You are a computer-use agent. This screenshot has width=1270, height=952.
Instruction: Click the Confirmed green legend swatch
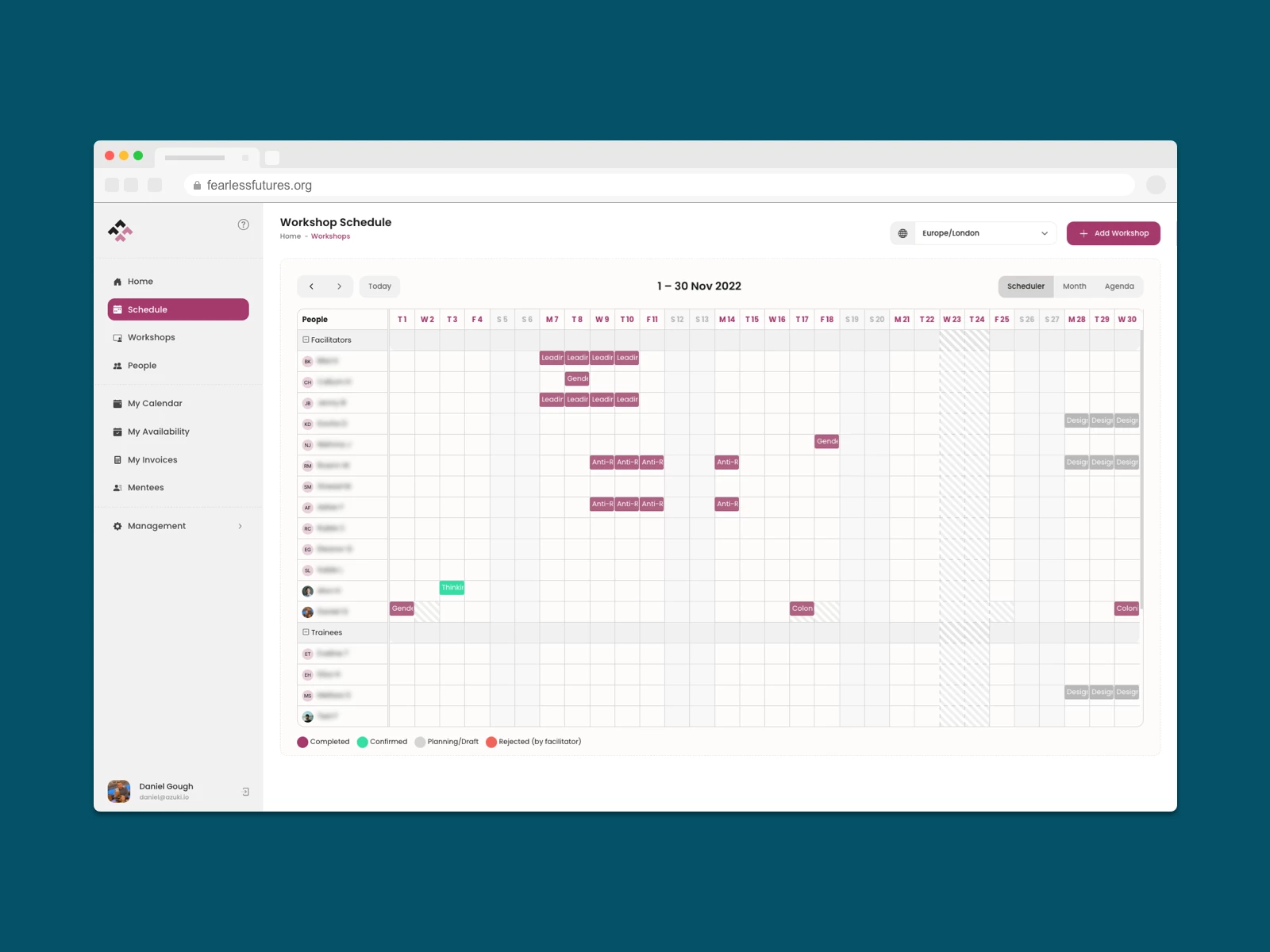click(x=363, y=742)
